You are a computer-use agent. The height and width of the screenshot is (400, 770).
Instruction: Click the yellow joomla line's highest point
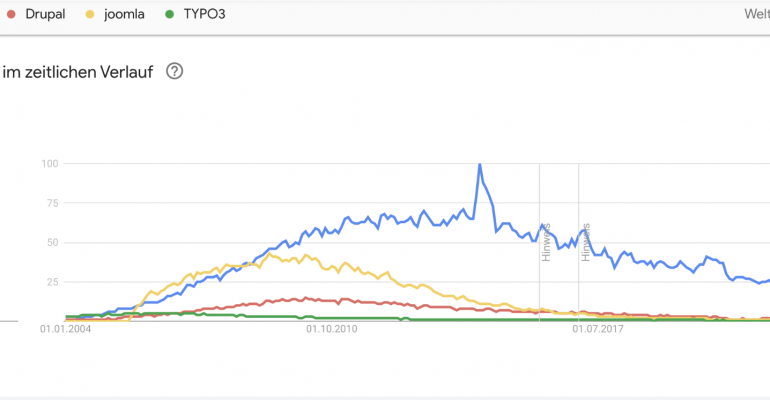[x=269, y=254]
